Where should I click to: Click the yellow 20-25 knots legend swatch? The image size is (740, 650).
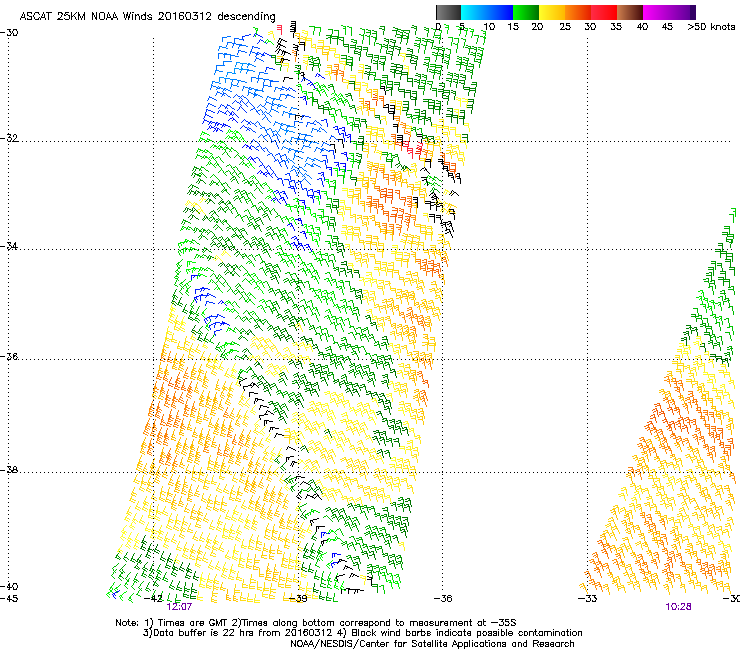[x=552, y=12]
